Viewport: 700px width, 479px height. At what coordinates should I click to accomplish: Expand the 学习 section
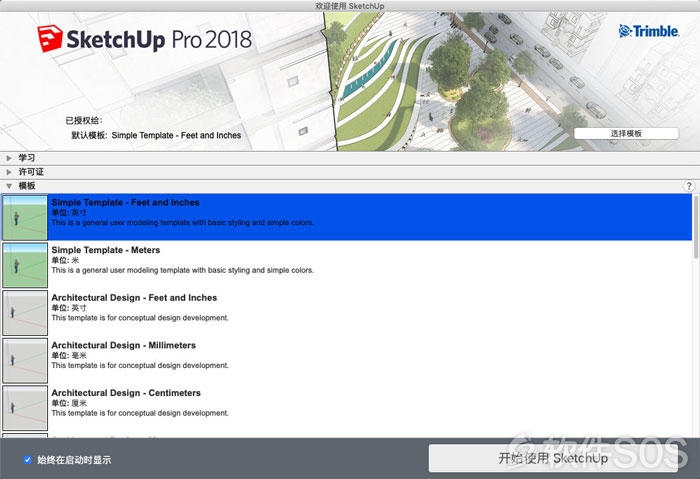pyautogui.click(x=9, y=158)
